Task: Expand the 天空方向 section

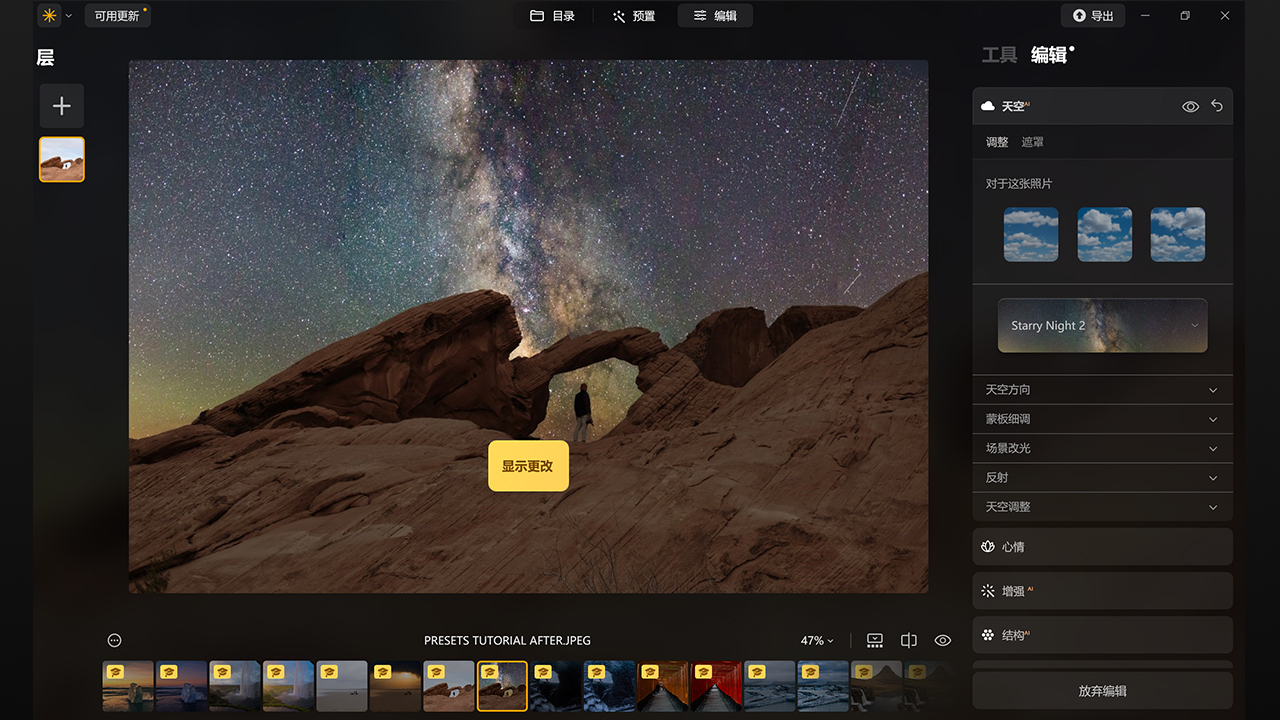Action: pyautogui.click(x=1102, y=389)
